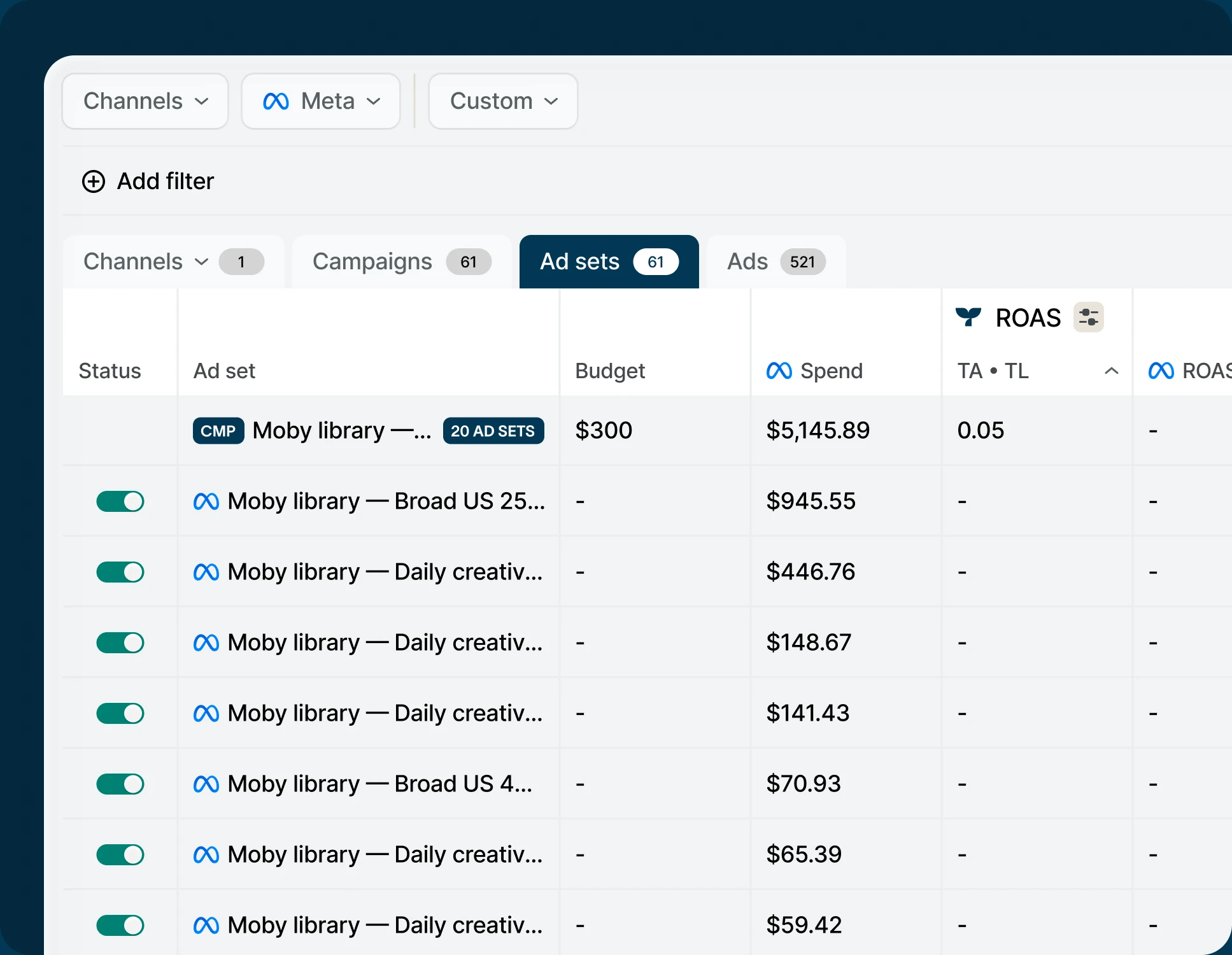The width and height of the screenshot is (1232, 955).
Task: Toggle status for the $59.42 ad set
Action: (x=120, y=926)
